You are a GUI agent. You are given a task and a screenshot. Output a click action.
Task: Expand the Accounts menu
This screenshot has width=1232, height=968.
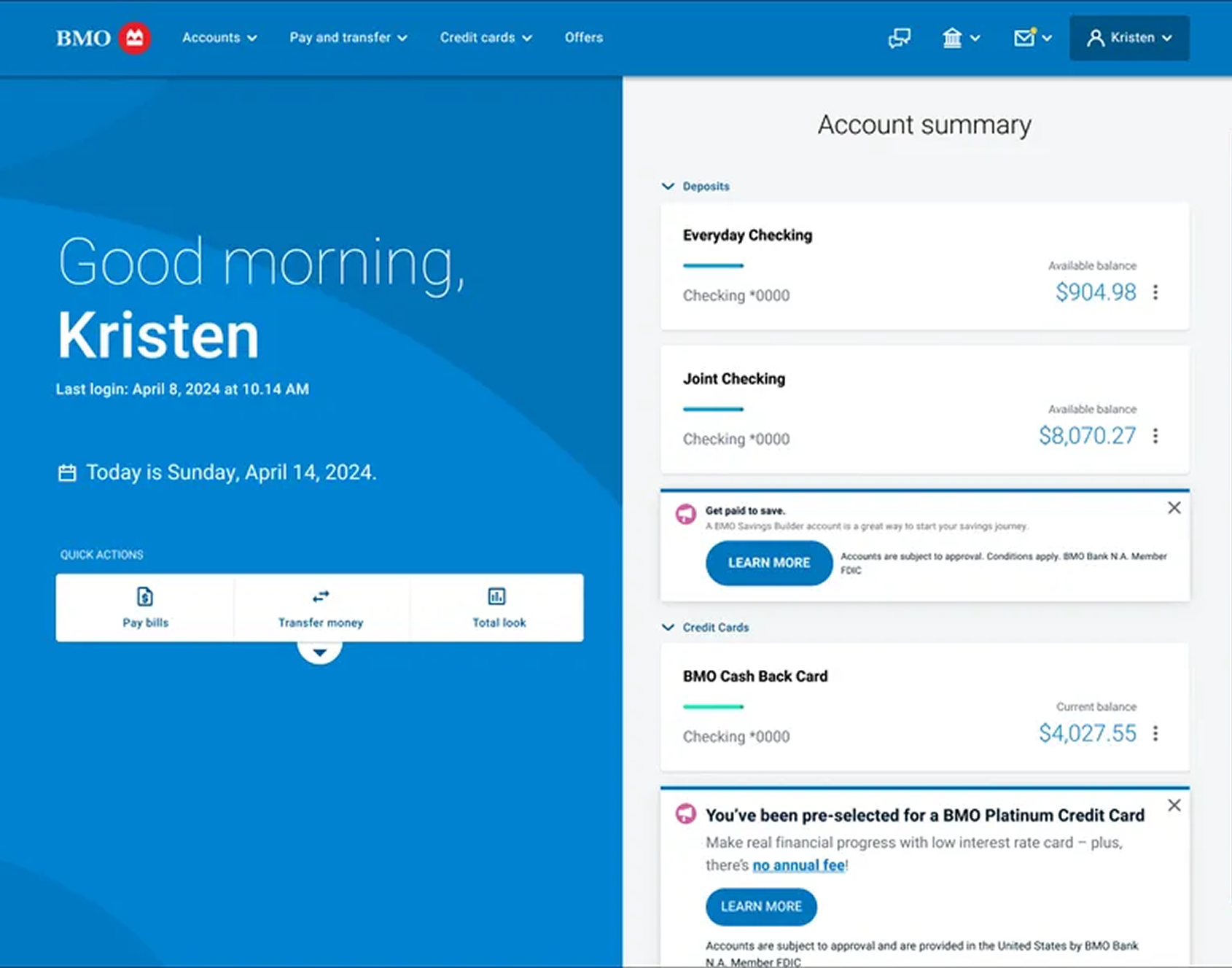coord(219,38)
